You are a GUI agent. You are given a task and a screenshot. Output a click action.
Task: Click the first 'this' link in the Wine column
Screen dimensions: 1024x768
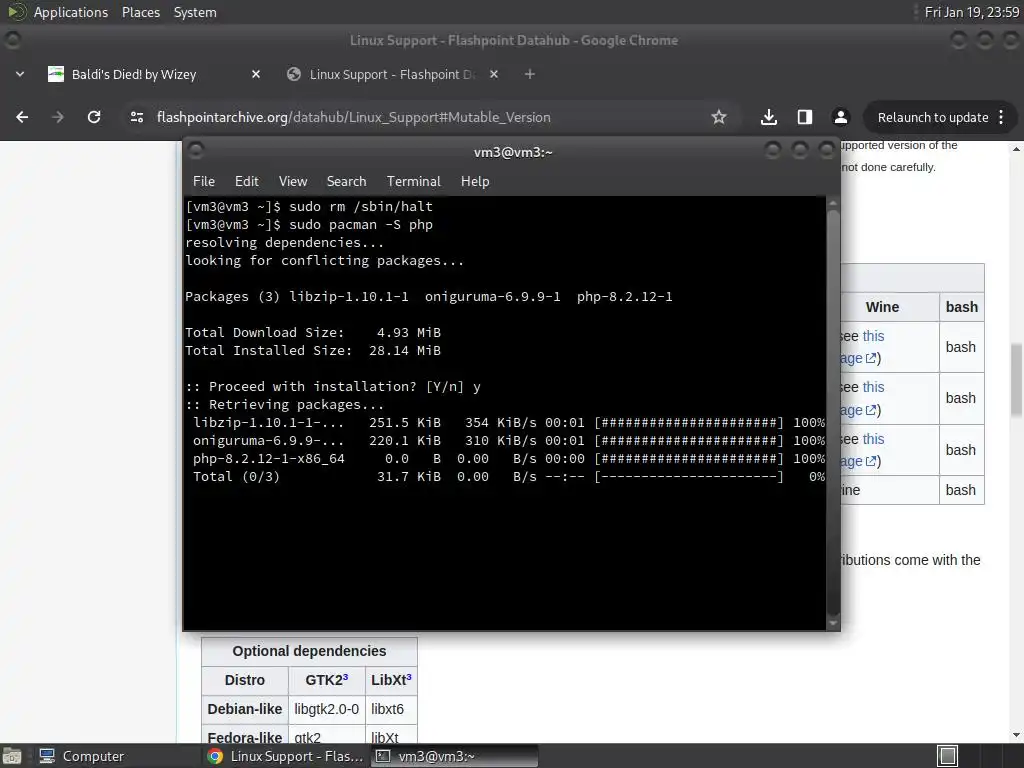coord(873,336)
